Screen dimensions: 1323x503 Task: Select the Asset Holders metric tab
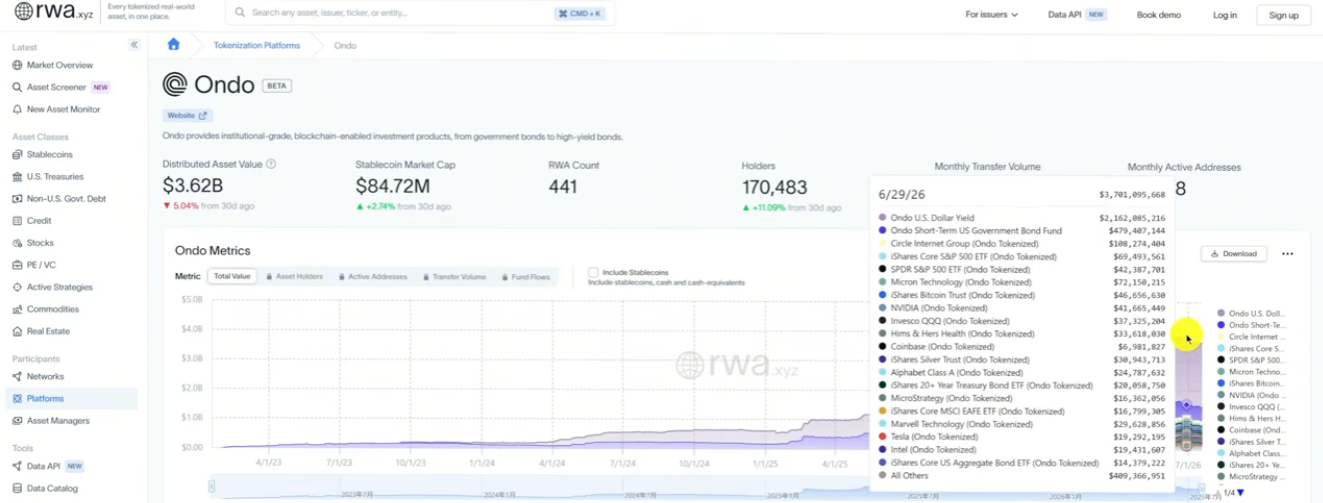tap(294, 276)
